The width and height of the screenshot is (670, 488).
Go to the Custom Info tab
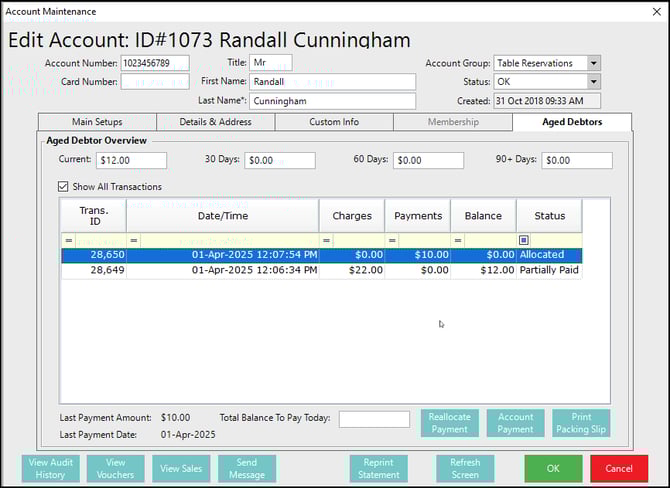point(333,122)
